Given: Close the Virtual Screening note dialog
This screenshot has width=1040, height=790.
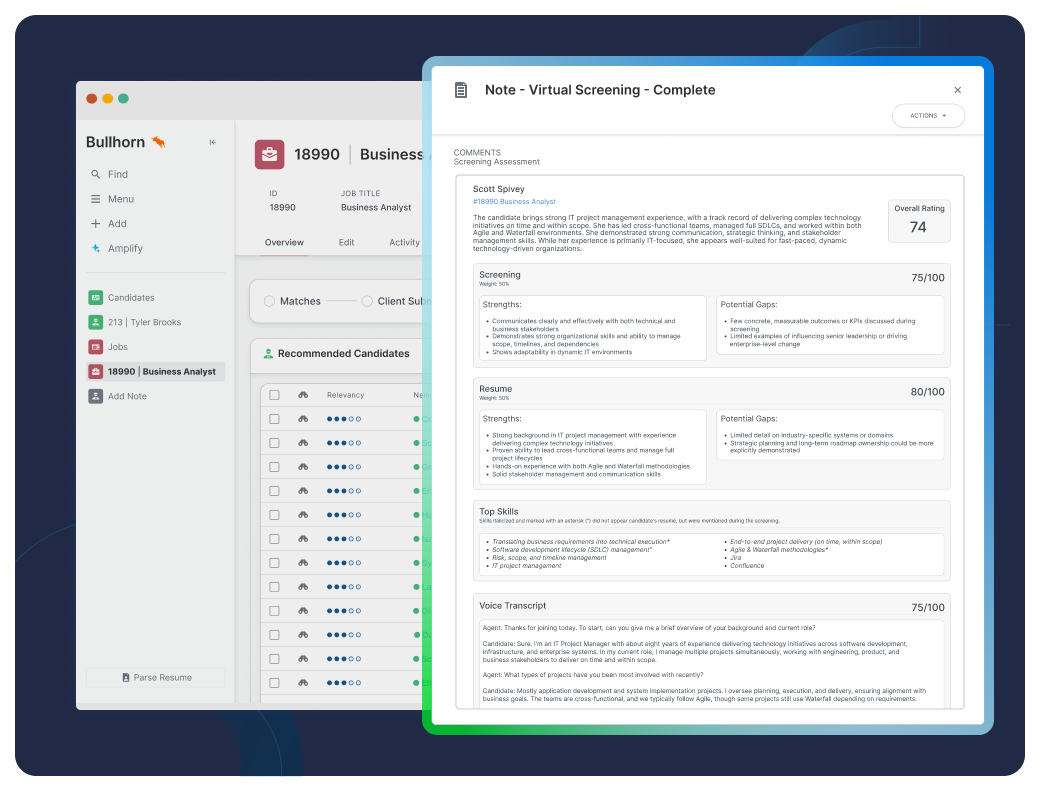Looking at the screenshot, I should (958, 90).
